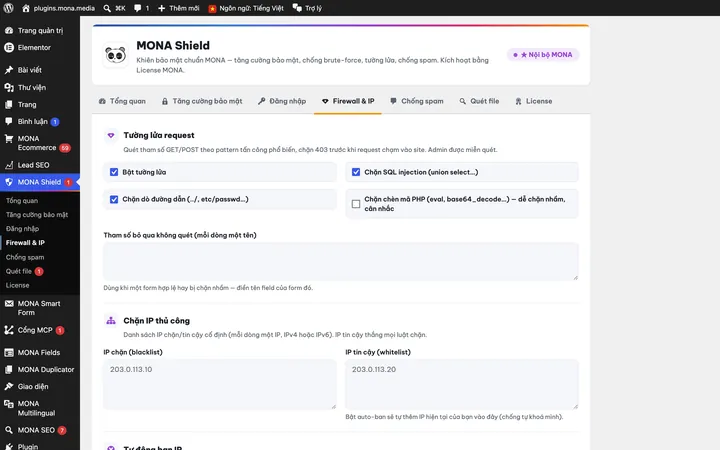The width and height of the screenshot is (720, 450).
Task: Open MONA Multilingual sidebar menu
Action: [40, 408]
